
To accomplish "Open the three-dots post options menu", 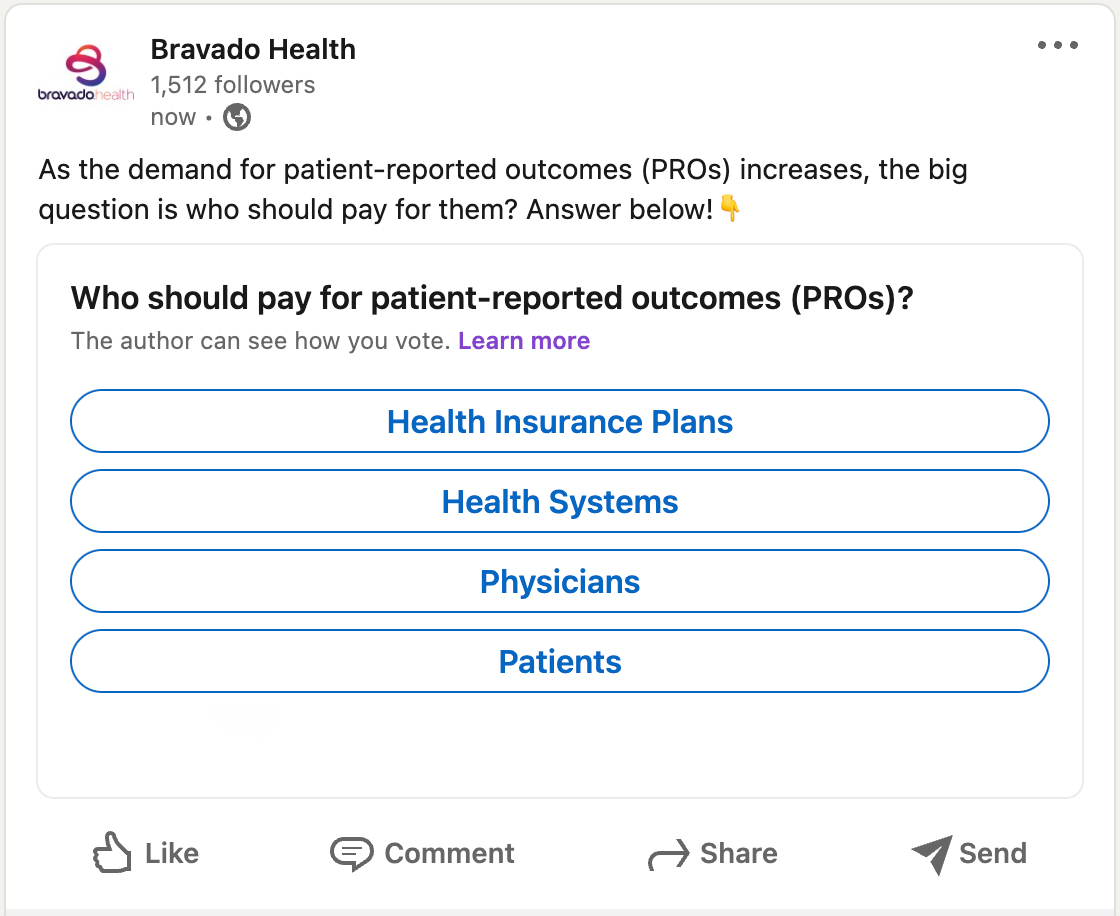I will tap(1057, 46).
